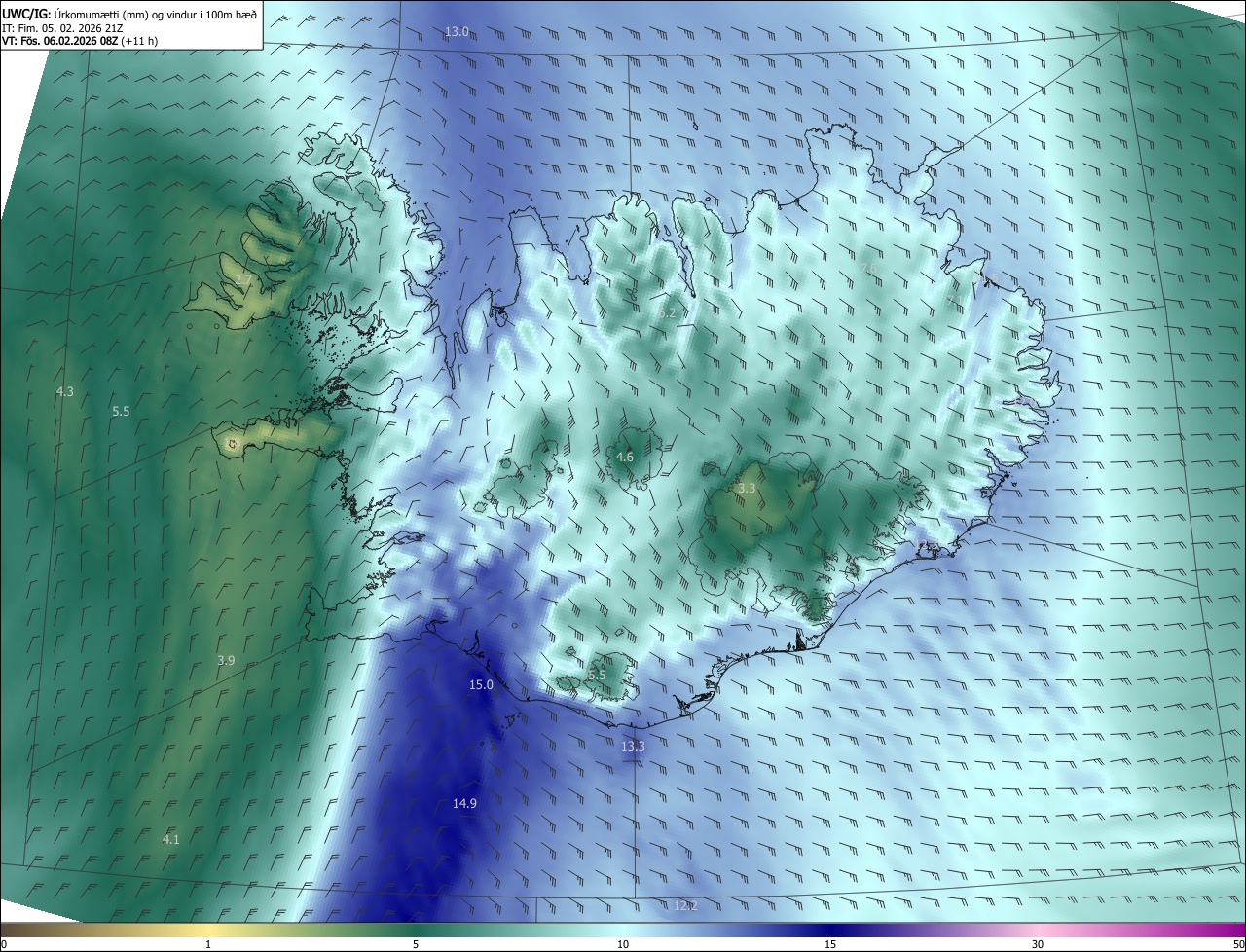The image size is (1246, 952).
Task: Click the 3.9 value label
Action: 226,660
